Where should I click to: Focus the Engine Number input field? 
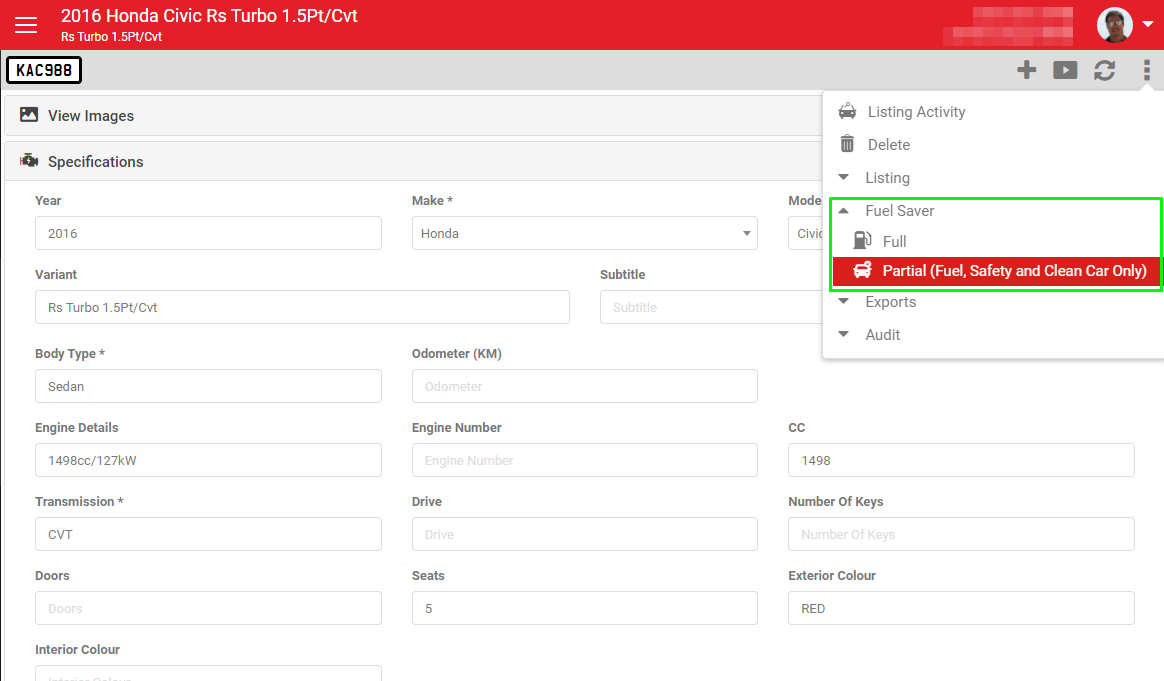[x=585, y=460]
